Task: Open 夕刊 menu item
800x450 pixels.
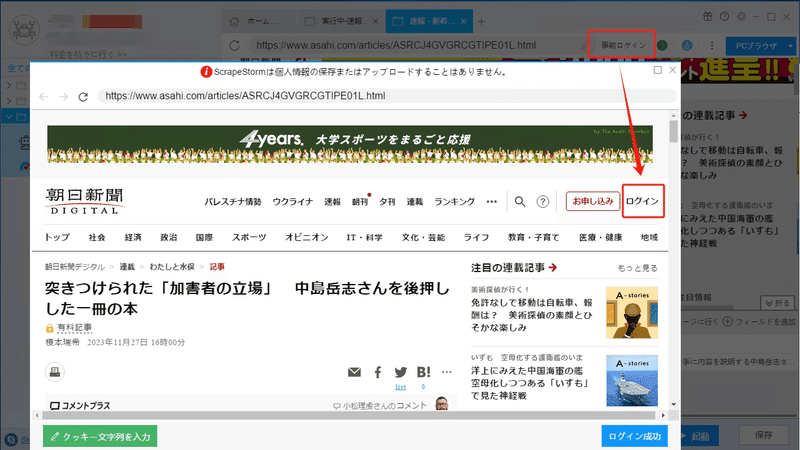Action: click(x=387, y=202)
